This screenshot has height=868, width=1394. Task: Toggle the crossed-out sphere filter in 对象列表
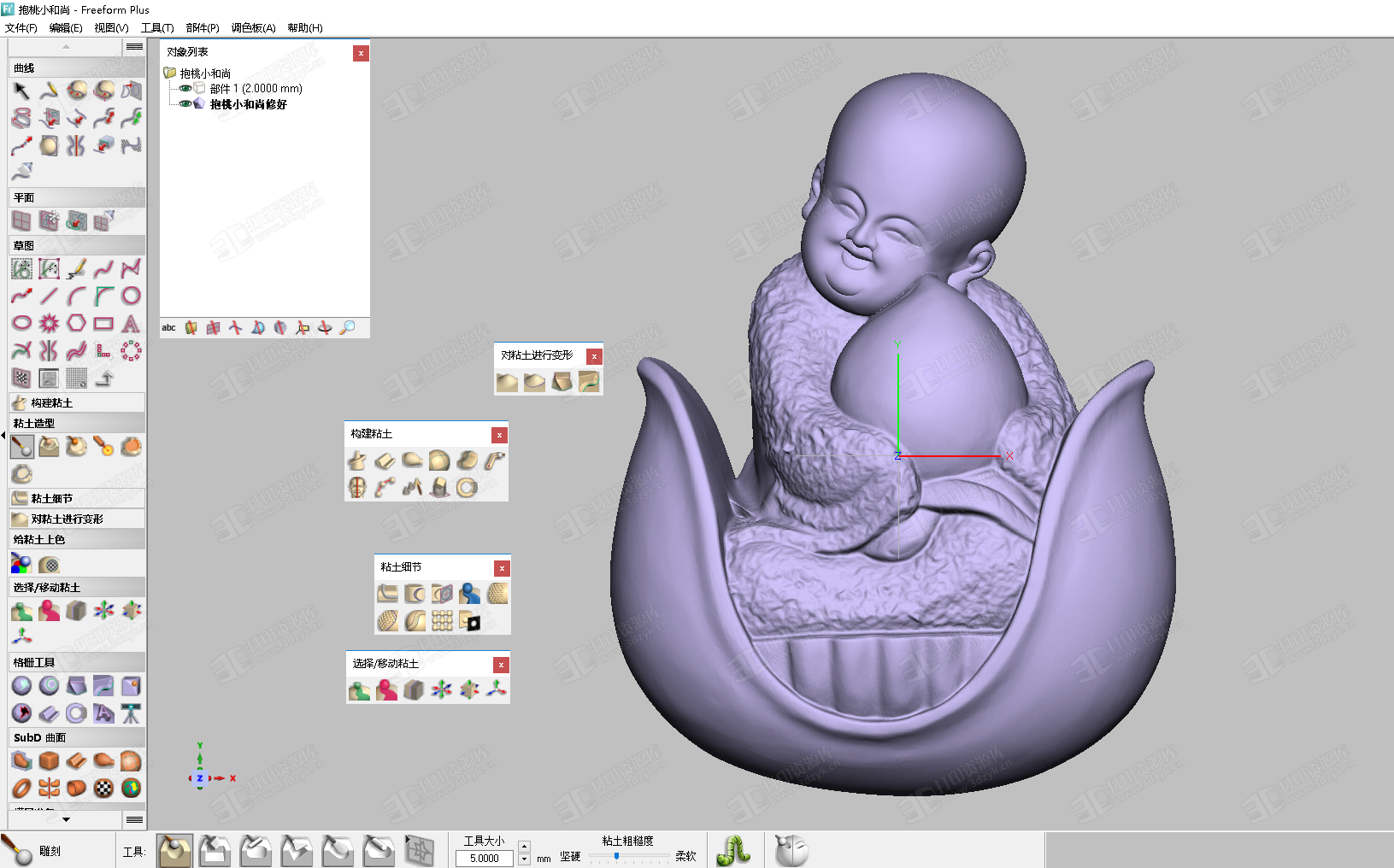point(279,328)
